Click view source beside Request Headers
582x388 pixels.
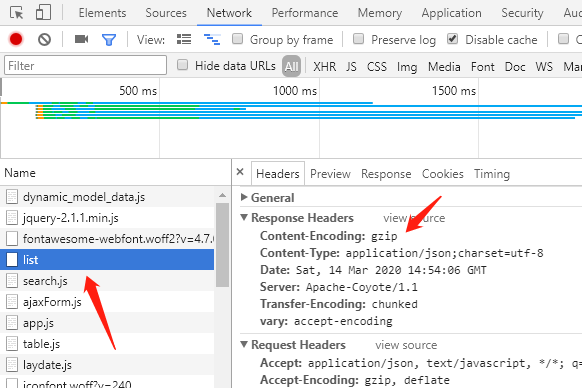pos(406,345)
